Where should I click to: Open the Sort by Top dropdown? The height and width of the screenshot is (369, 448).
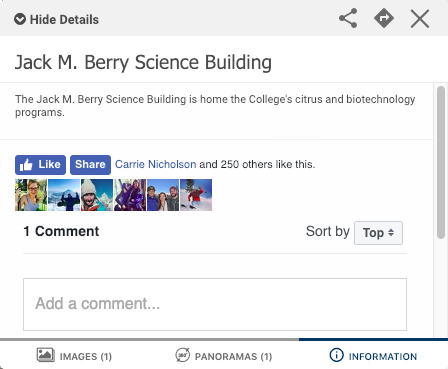[378, 233]
